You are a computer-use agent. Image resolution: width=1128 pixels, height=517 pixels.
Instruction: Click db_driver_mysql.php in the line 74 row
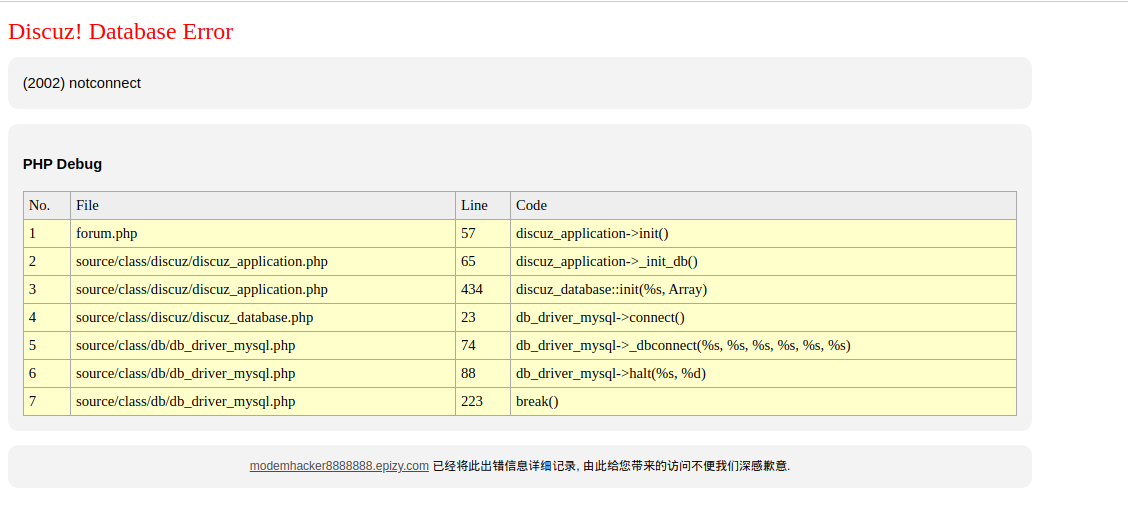(x=263, y=346)
